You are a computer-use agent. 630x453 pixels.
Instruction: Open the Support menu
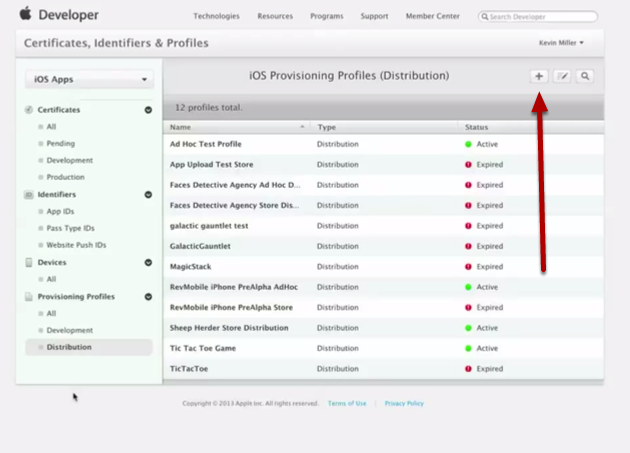coord(374,16)
